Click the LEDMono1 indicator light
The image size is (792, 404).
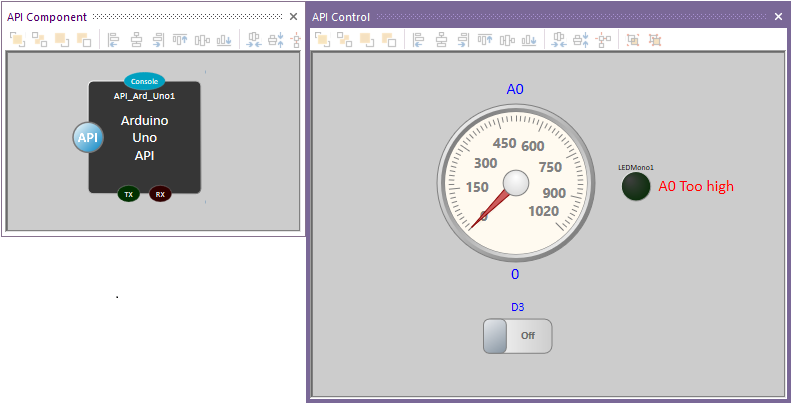tap(635, 186)
